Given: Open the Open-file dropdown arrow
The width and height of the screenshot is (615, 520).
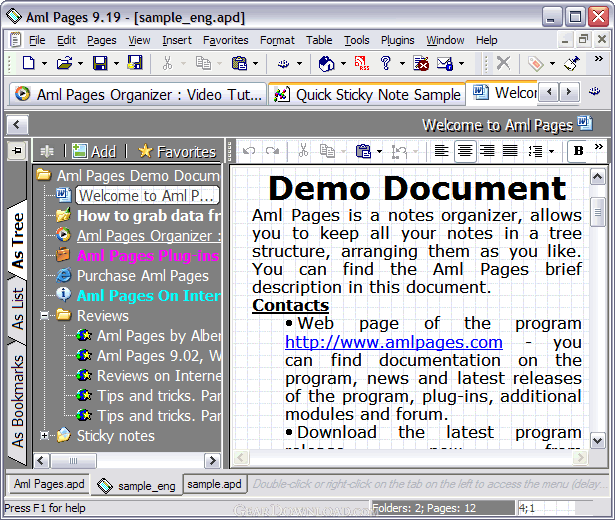Looking at the screenshot, I should click(80, 63).
